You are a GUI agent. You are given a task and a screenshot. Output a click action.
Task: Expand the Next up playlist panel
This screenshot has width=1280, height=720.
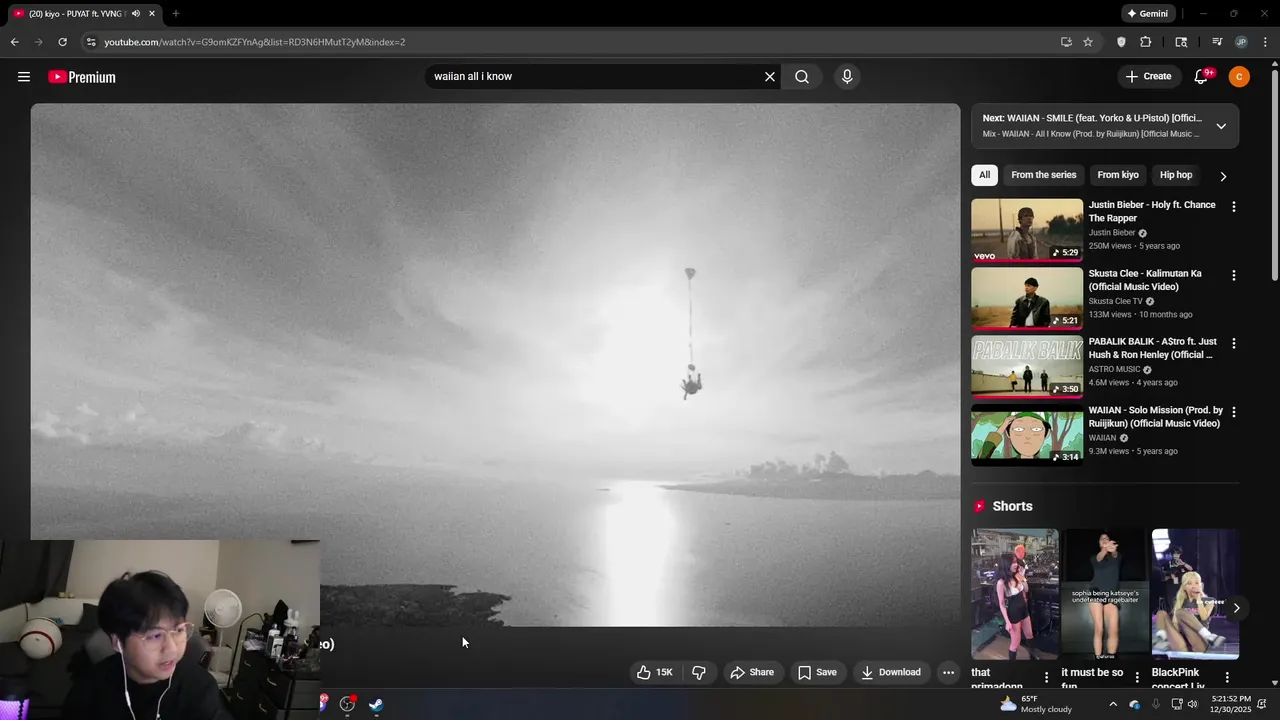pyautogui.click(x=1221, y=126)
